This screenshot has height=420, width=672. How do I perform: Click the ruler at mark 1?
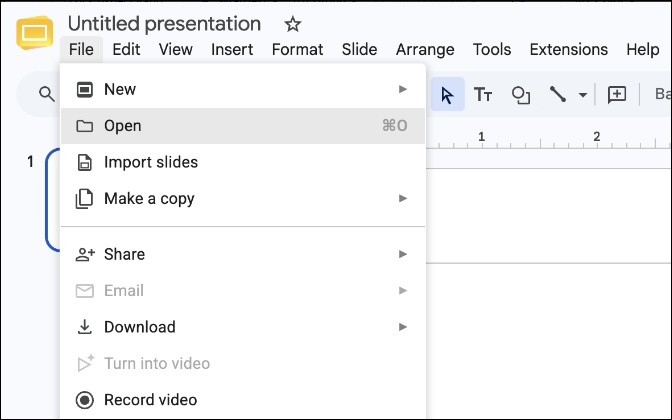point(481,138)
